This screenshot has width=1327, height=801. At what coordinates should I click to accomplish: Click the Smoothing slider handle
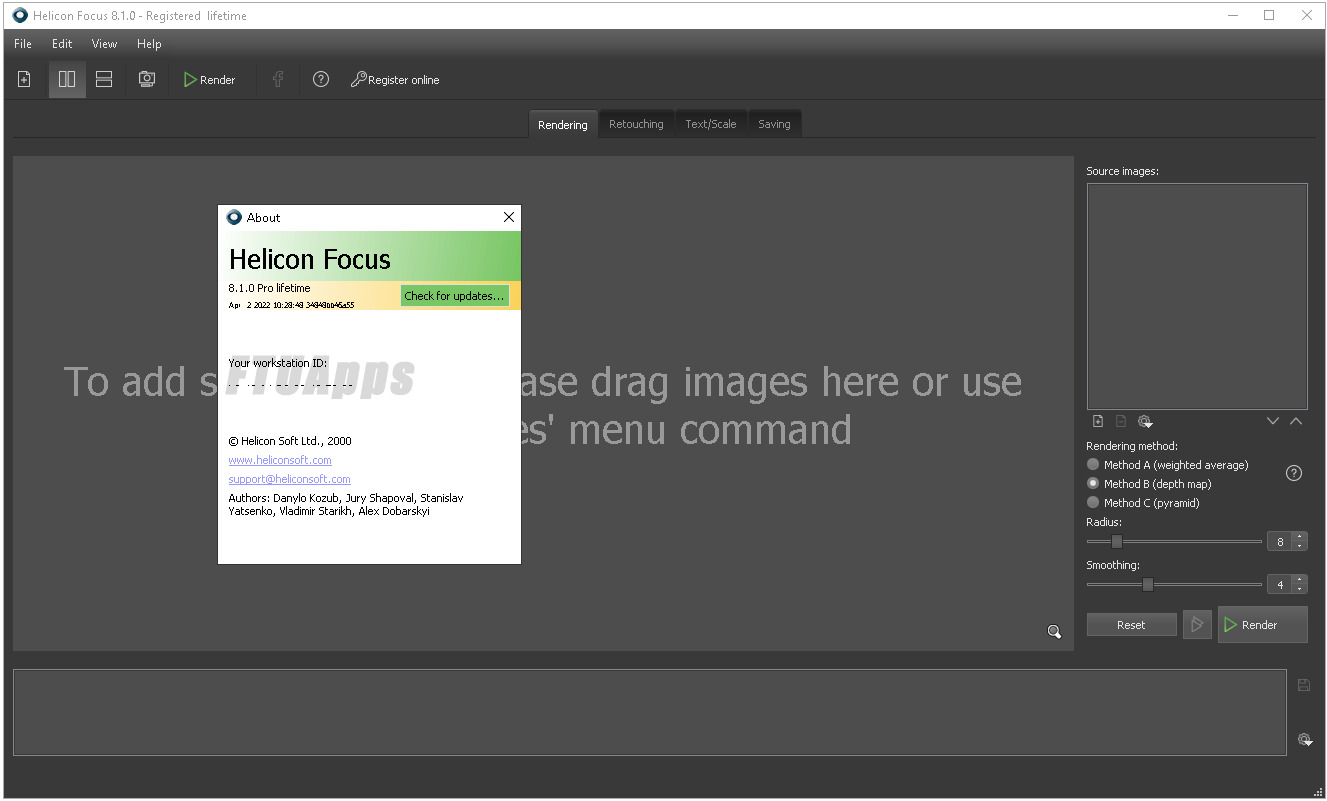[1148, 584]
